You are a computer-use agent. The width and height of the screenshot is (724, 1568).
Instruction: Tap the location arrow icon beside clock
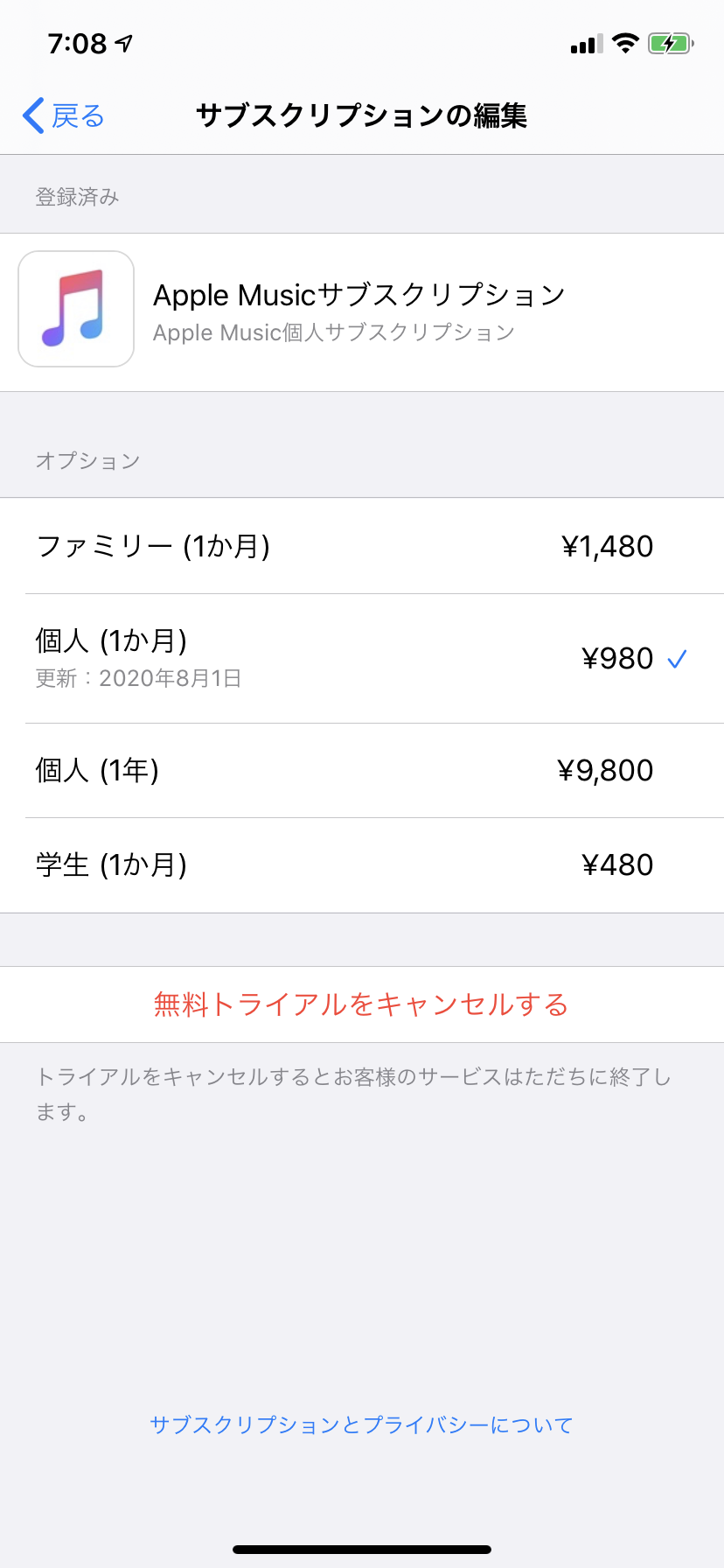(x=125, y=43)
